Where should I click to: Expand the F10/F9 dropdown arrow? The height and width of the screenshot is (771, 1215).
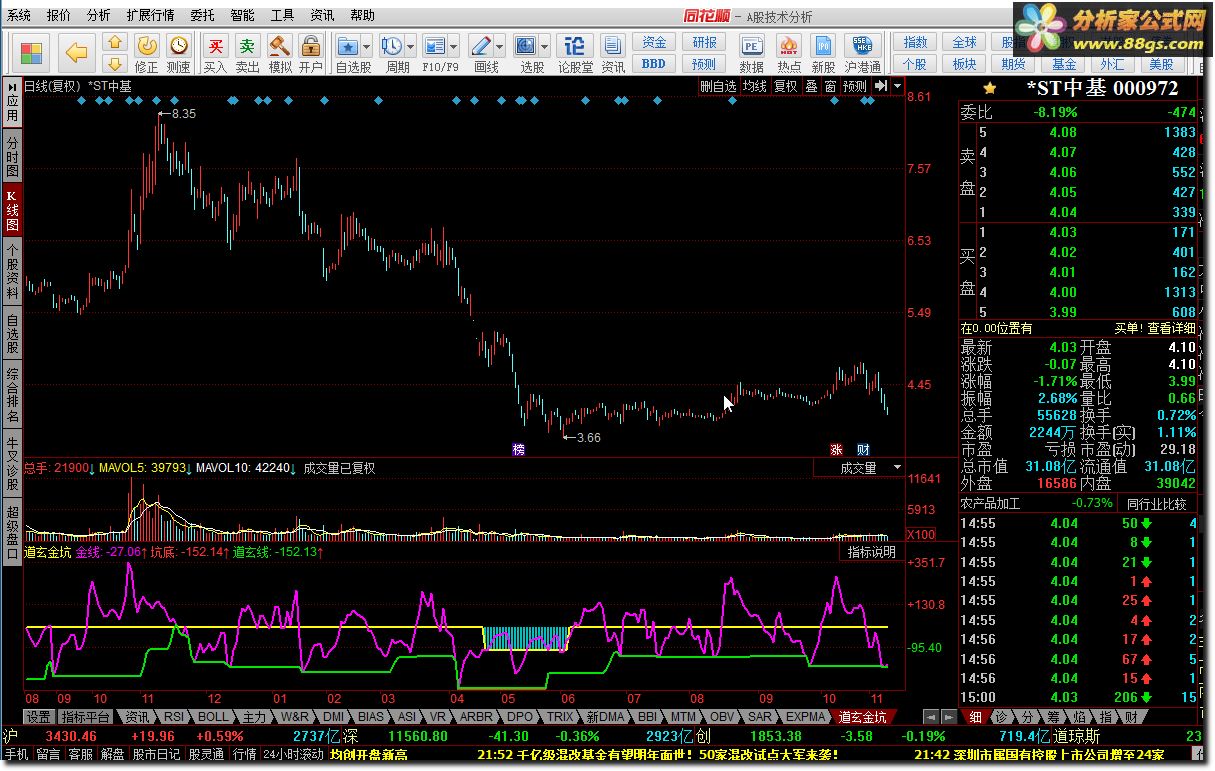point(453,47)
